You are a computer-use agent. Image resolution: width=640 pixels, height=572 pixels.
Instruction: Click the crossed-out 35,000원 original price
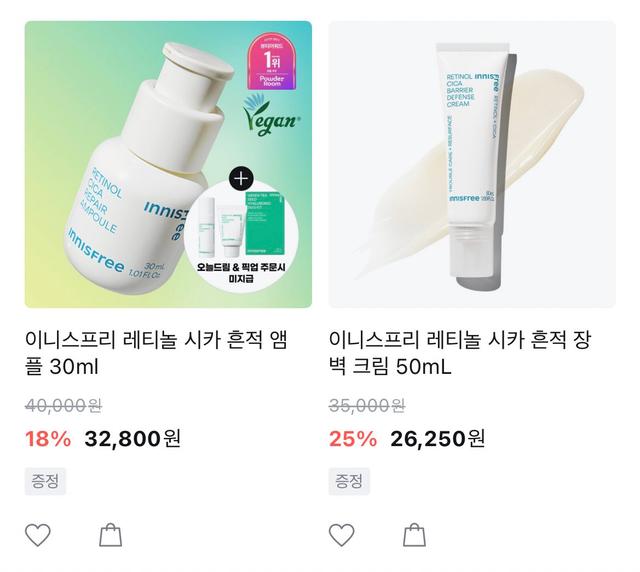tap(367, 406)
